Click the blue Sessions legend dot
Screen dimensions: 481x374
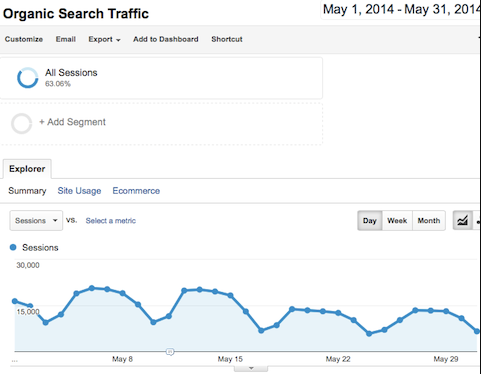(13, 247)
